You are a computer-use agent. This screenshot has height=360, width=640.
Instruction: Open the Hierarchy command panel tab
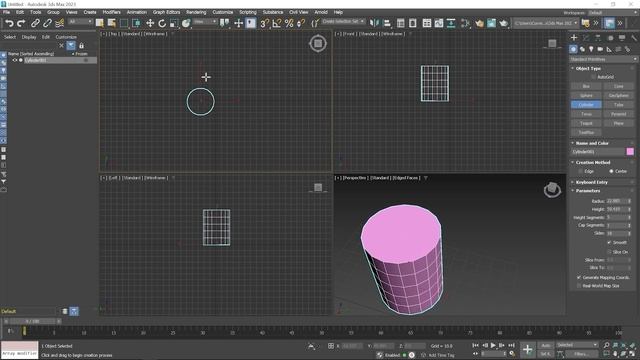(598, 38)
